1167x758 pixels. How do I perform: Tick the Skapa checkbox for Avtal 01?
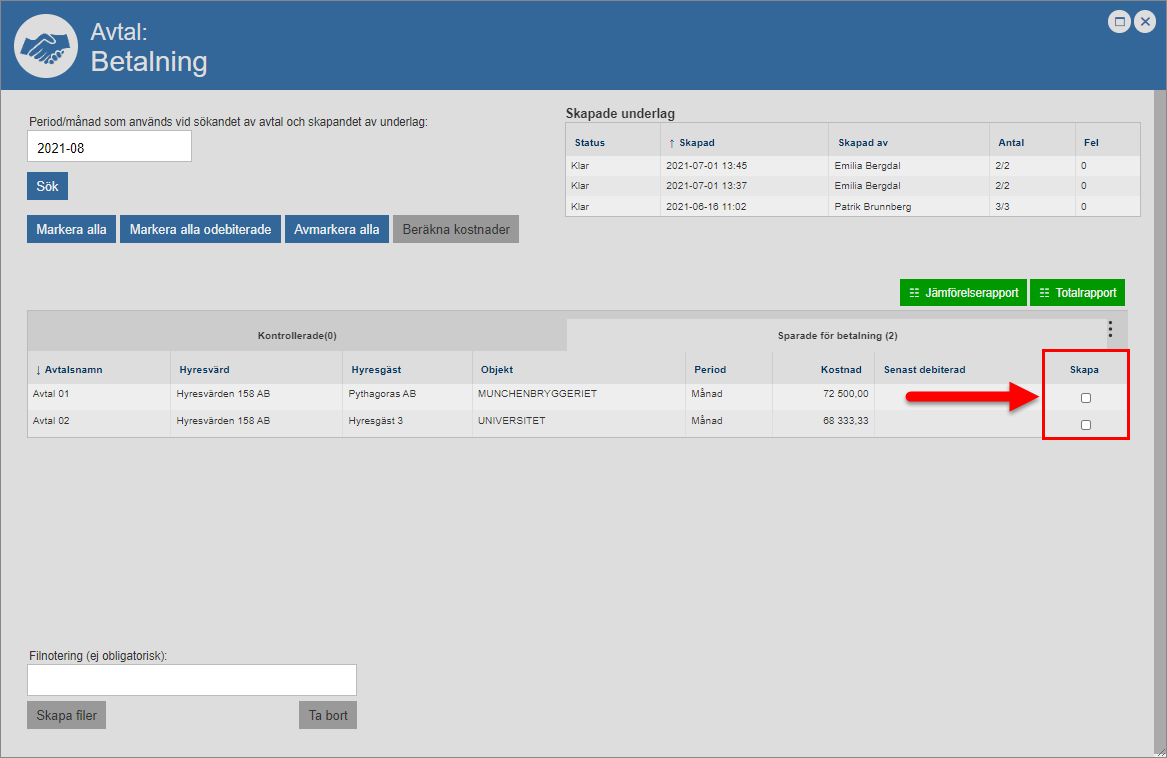[x=1086, y=398]
